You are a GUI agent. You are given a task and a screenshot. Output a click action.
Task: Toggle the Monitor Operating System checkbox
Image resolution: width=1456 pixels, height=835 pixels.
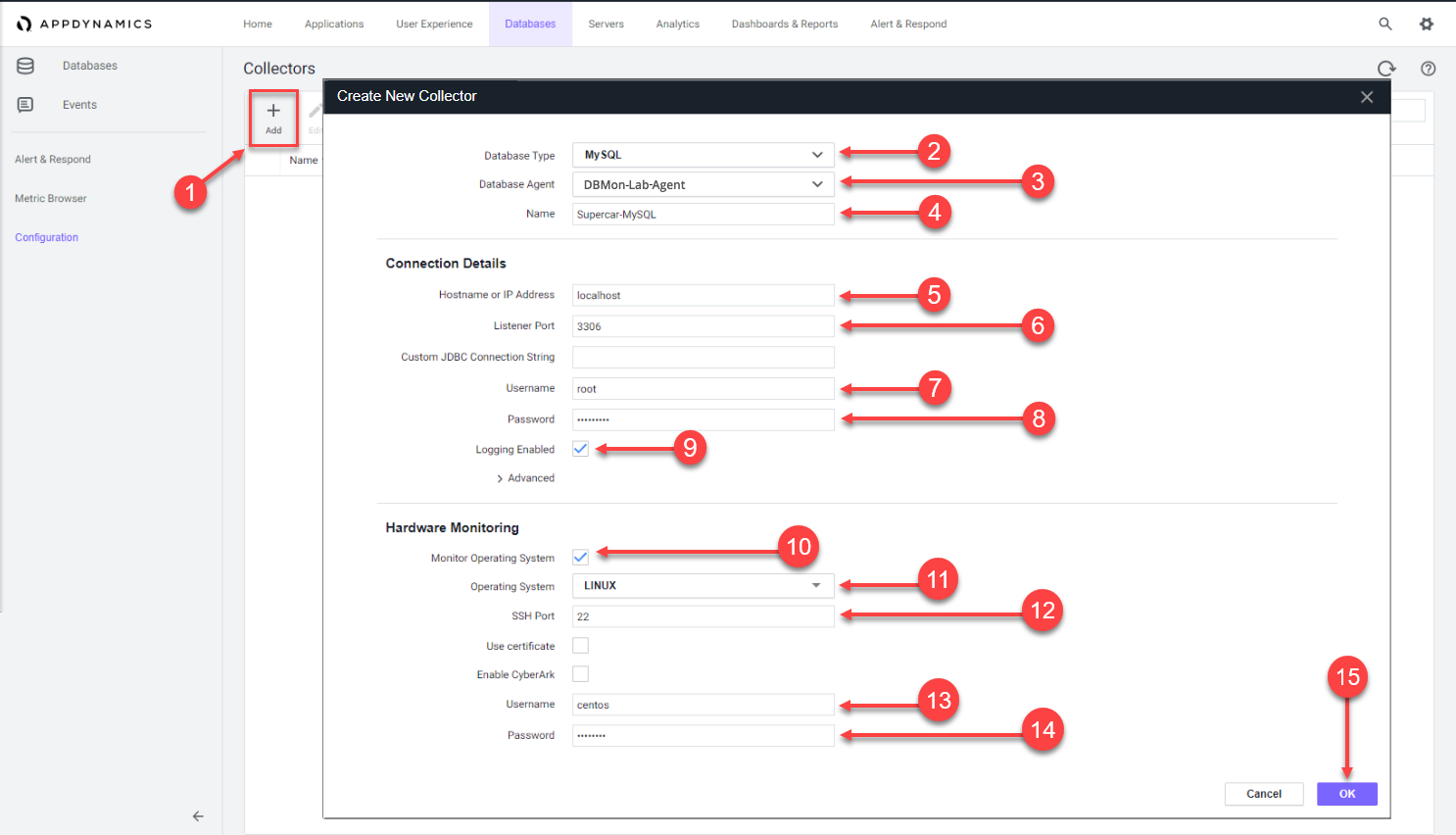(x=581, y=557)
